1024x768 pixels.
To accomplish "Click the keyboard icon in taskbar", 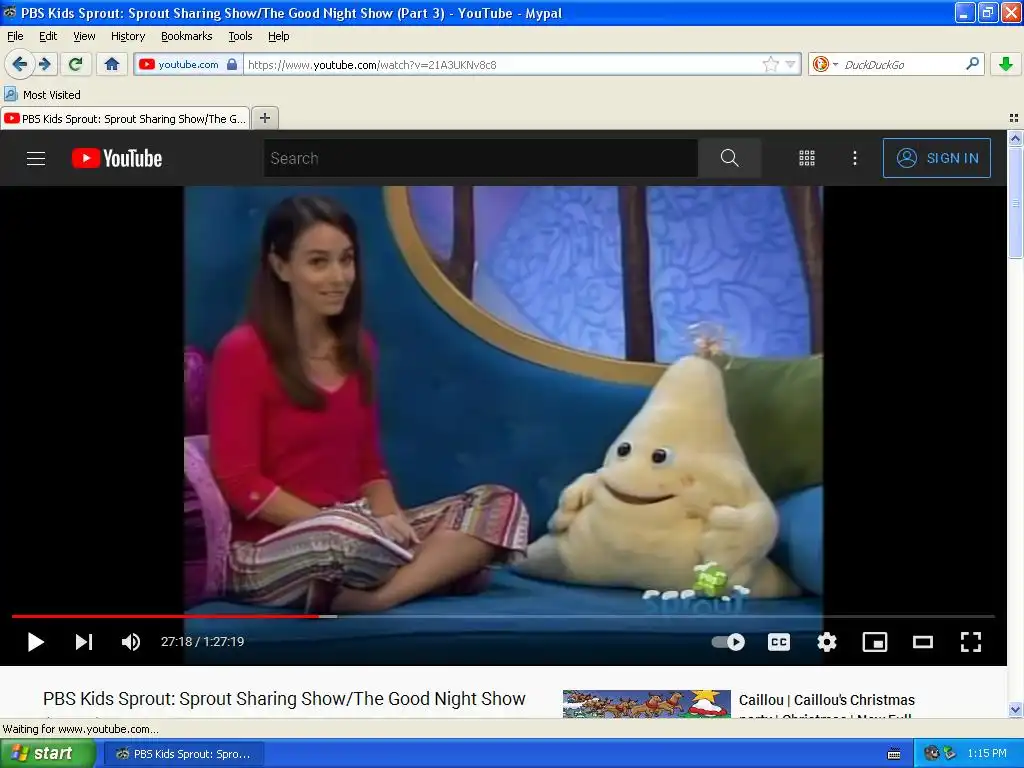I will [x=894, y=754].
